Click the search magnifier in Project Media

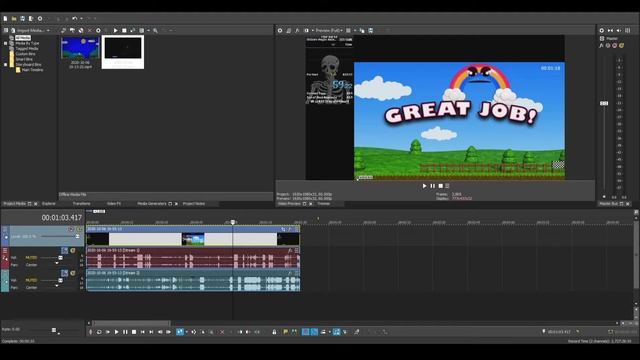click(156, 30)
